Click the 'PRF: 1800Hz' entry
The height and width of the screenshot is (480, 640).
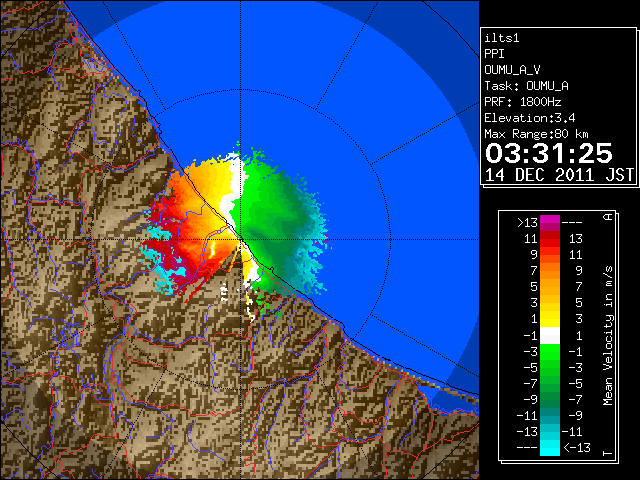(x=523, y=102)
